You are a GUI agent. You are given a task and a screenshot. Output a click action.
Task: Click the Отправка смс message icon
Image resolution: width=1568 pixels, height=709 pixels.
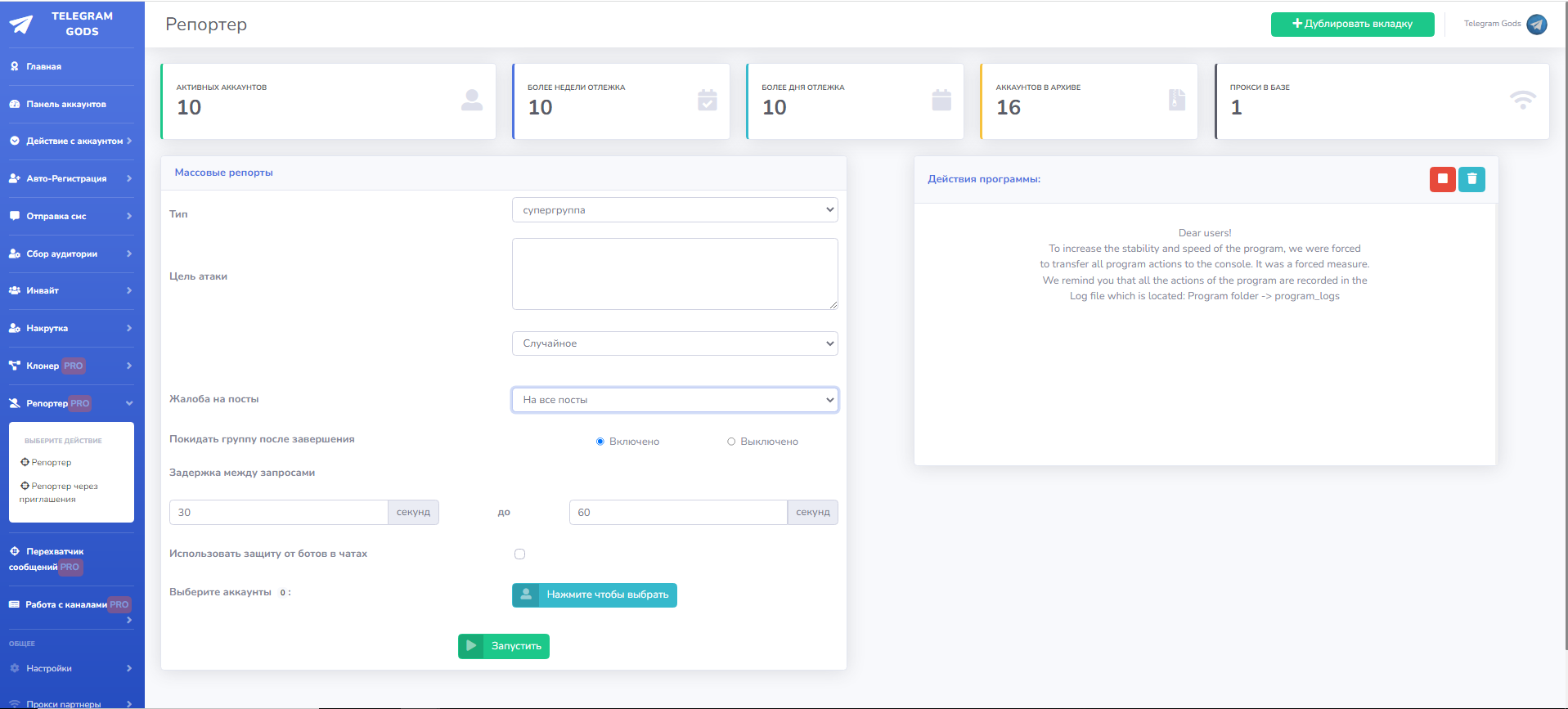15,216
